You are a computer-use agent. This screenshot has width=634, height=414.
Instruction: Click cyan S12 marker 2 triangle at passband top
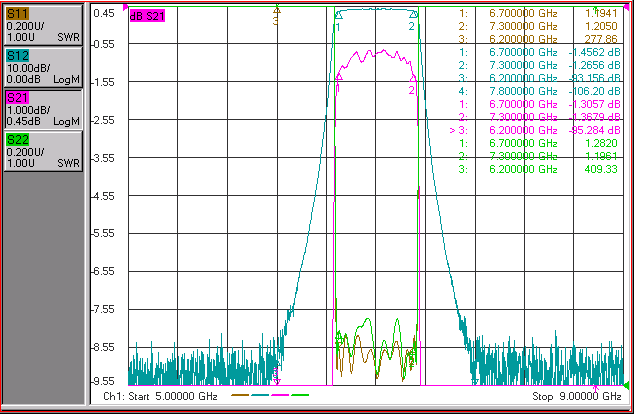coord(413,15)
